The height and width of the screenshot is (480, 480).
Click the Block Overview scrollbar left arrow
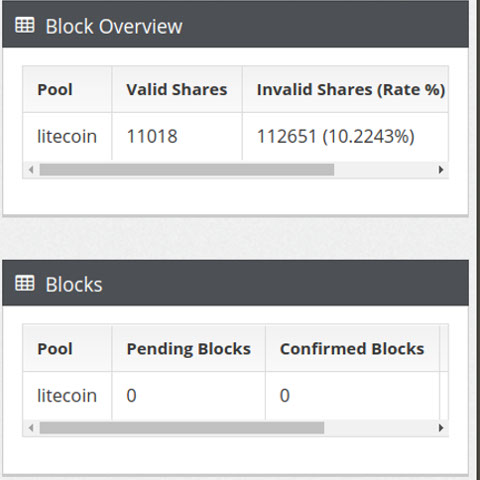pos(31,170)
